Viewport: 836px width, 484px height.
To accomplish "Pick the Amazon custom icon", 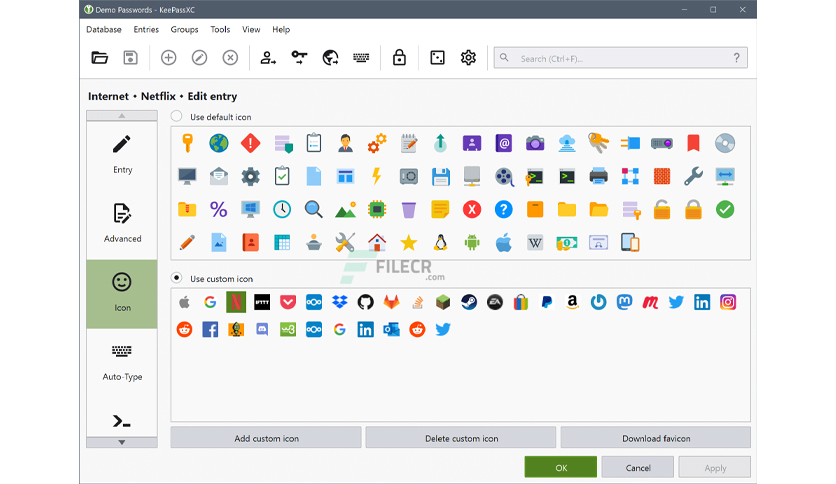I will [x=573, y=302].
